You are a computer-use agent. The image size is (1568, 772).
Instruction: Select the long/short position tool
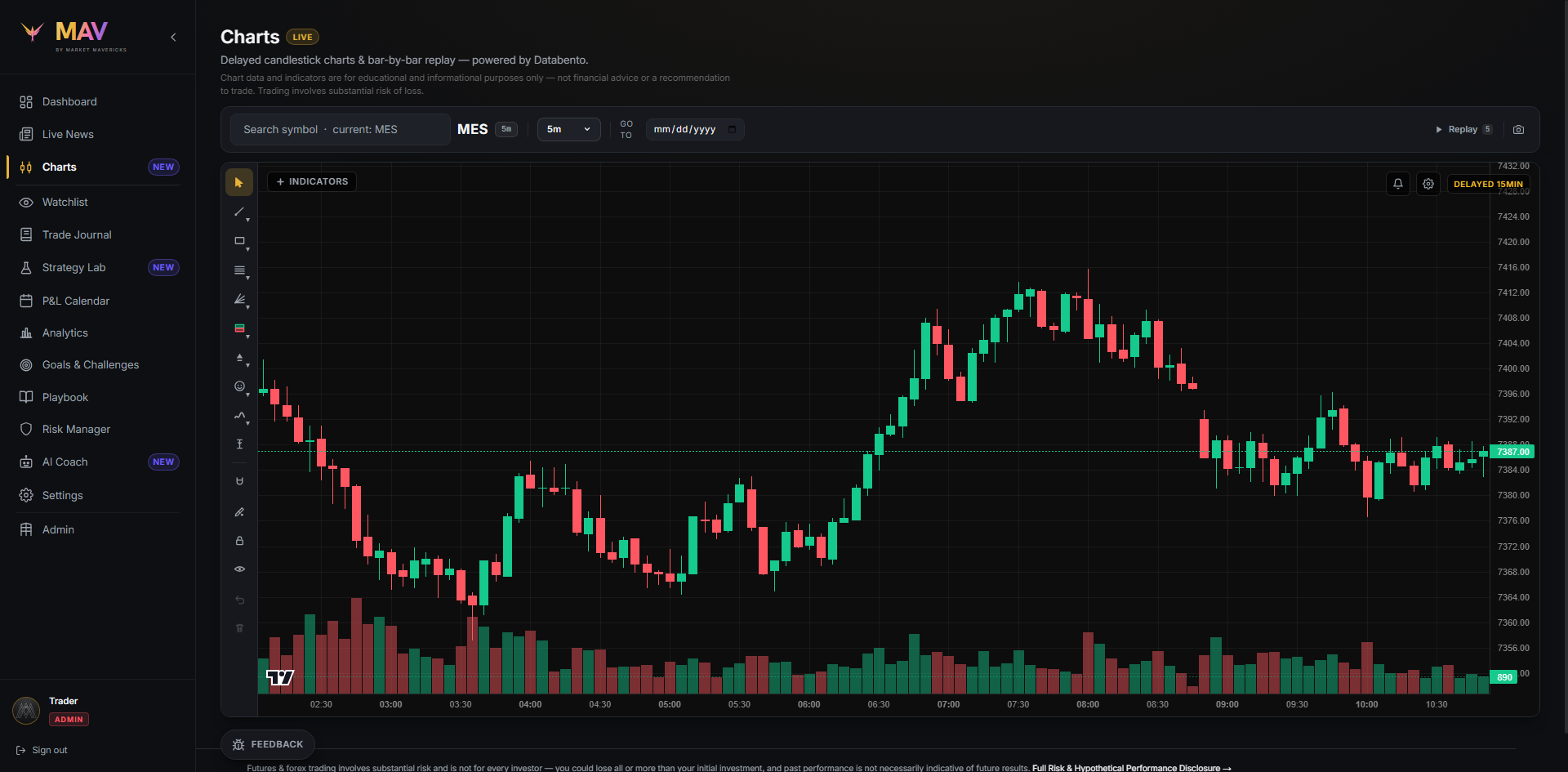[239, 328]
